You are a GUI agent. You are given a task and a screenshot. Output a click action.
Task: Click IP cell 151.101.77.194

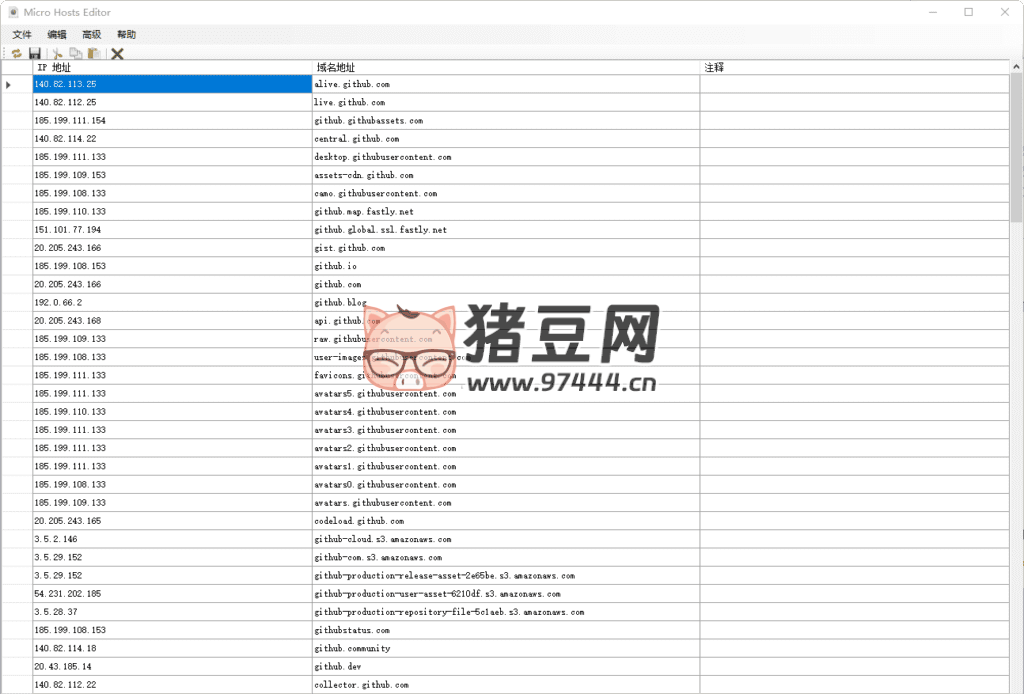point(172,230)
